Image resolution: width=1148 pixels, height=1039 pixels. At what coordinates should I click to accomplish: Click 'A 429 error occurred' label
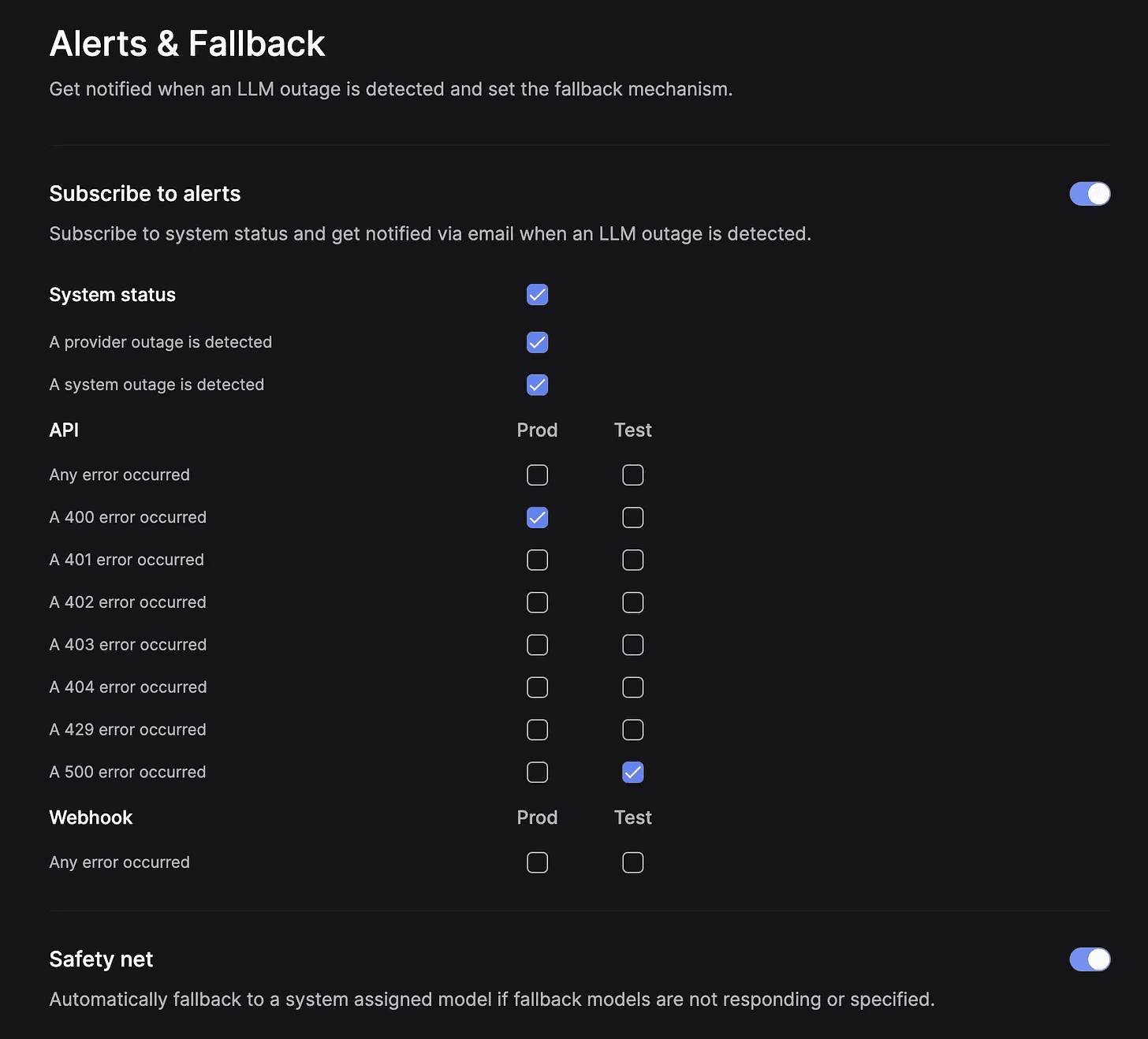pyautogui.click(x=128, y=730)
